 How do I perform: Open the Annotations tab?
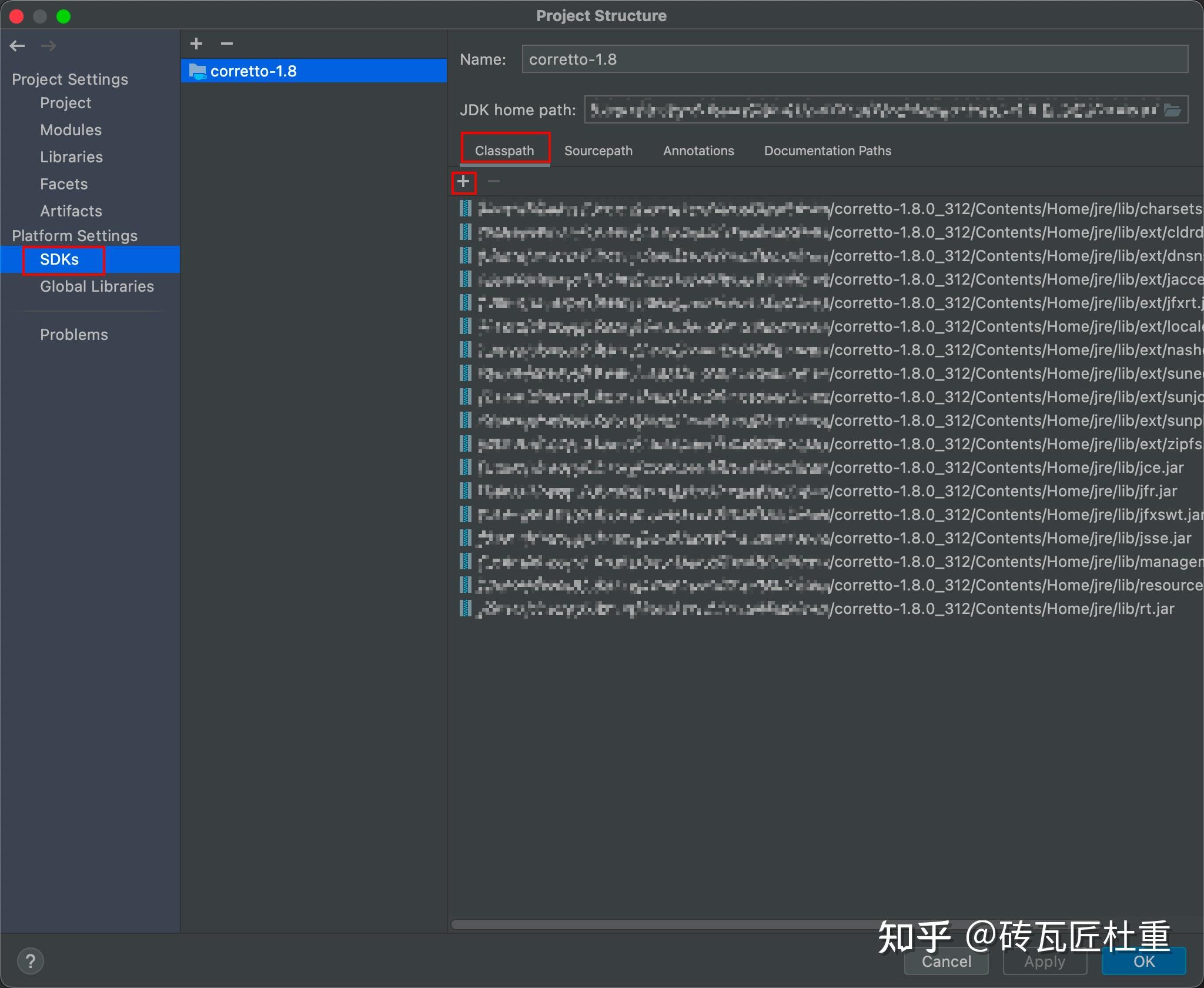698,151
